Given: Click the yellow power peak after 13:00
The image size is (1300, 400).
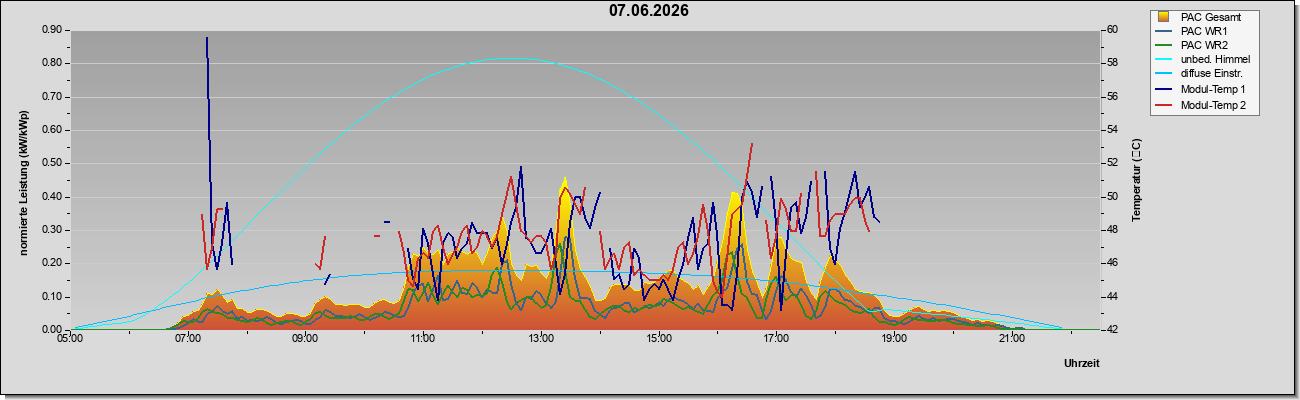Looking at the screenshot, I should tap(564, 180).
